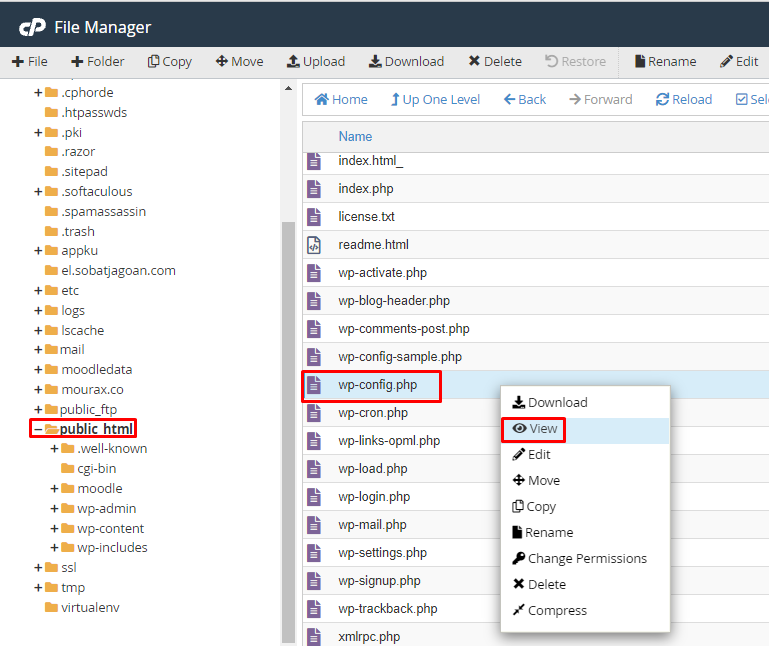Viewport: 769px width, 646px height.
Task: Choose View in context menu
Action: [x=585, y=429]
